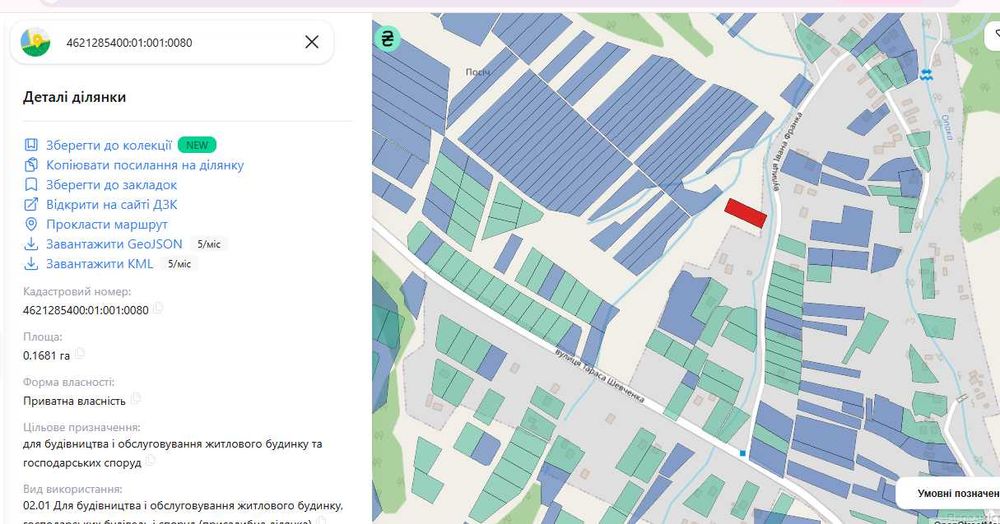The width and height of the screenshot is (1000, 524).
Task: Copy the cadastral number with copy icon
Action: pyautogui.click(x=158, y=309)
